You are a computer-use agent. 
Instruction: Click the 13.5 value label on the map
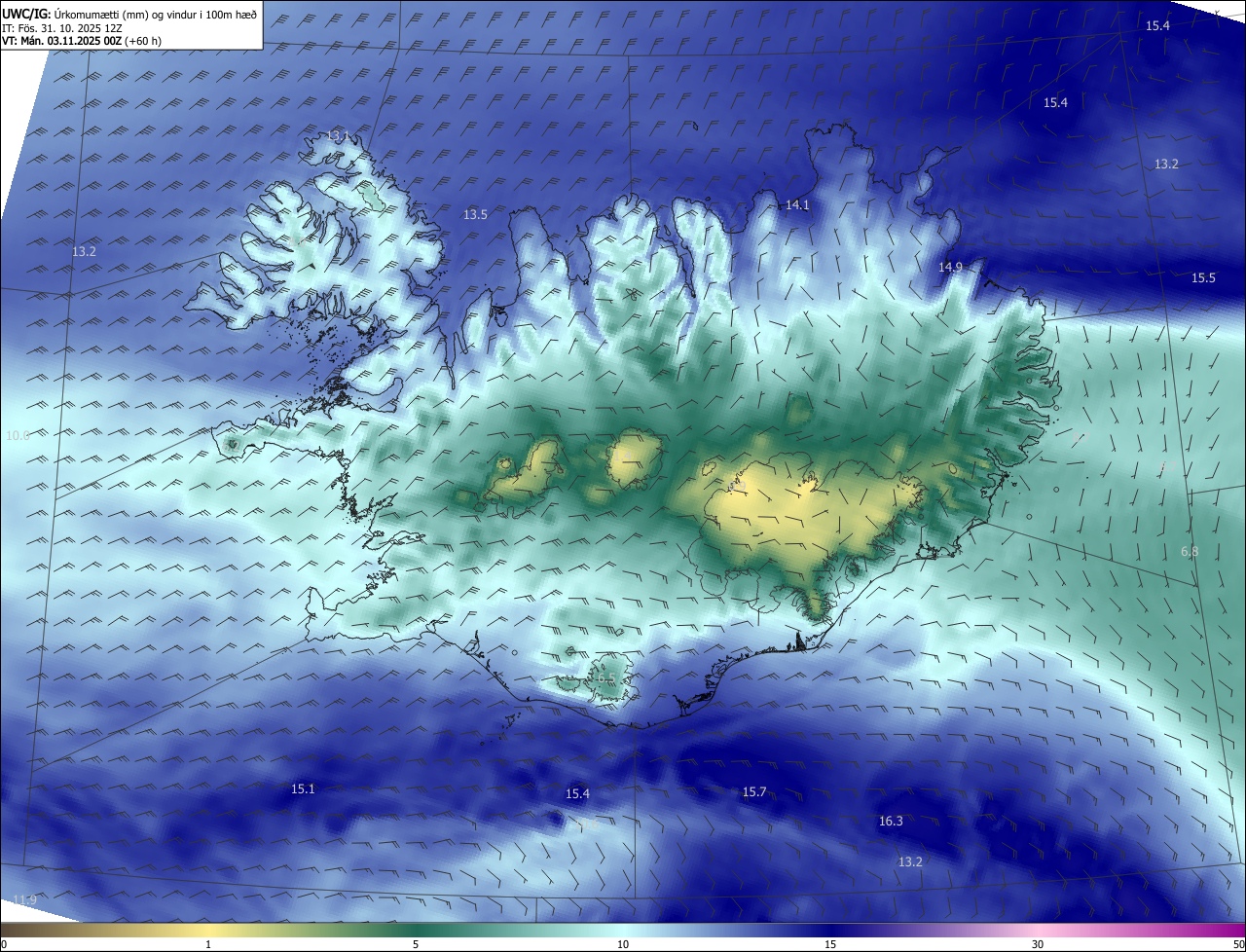[475, 215]
